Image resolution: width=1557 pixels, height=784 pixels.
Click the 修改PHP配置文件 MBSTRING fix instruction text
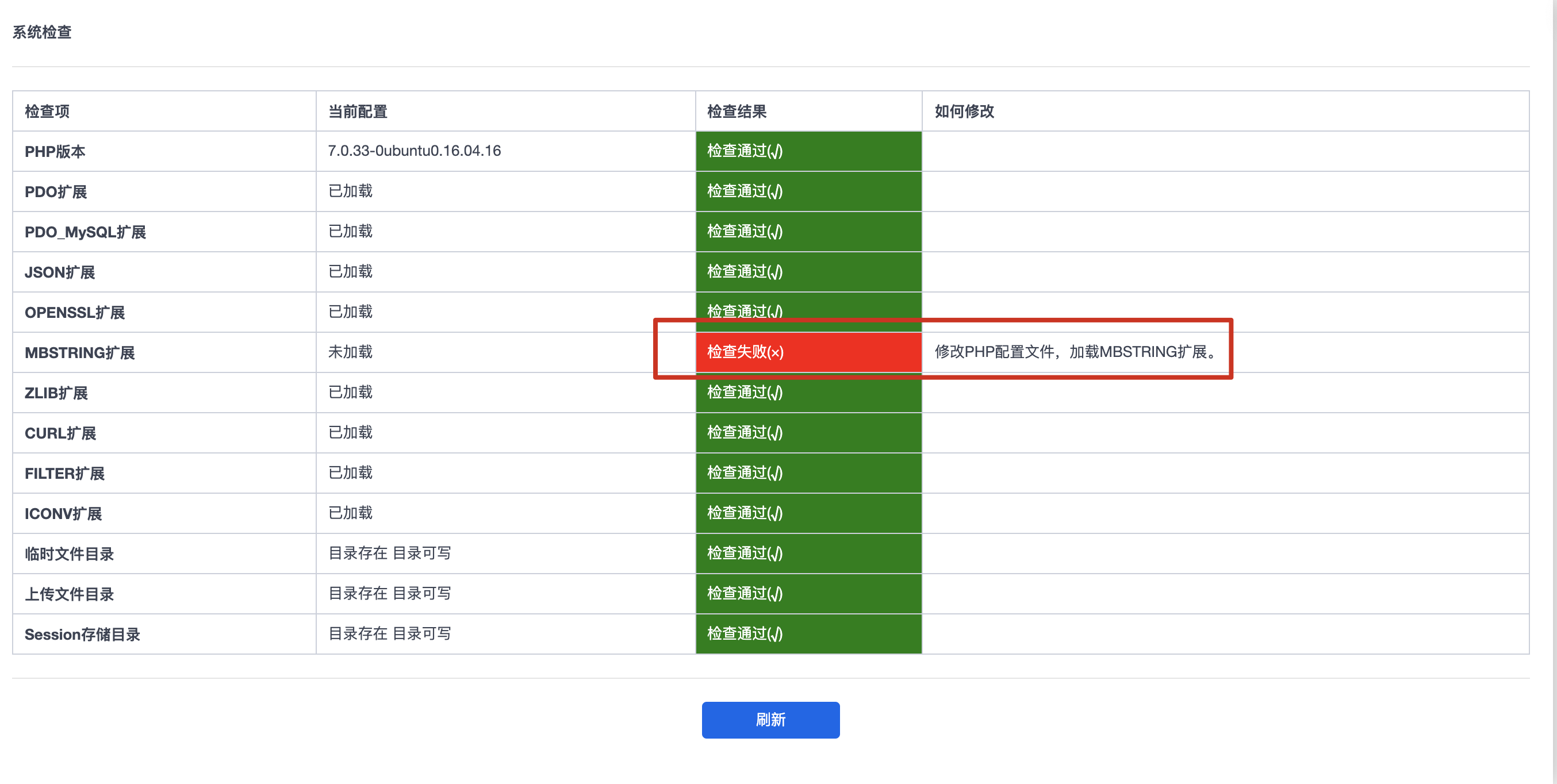click(x=1076, y=352)
